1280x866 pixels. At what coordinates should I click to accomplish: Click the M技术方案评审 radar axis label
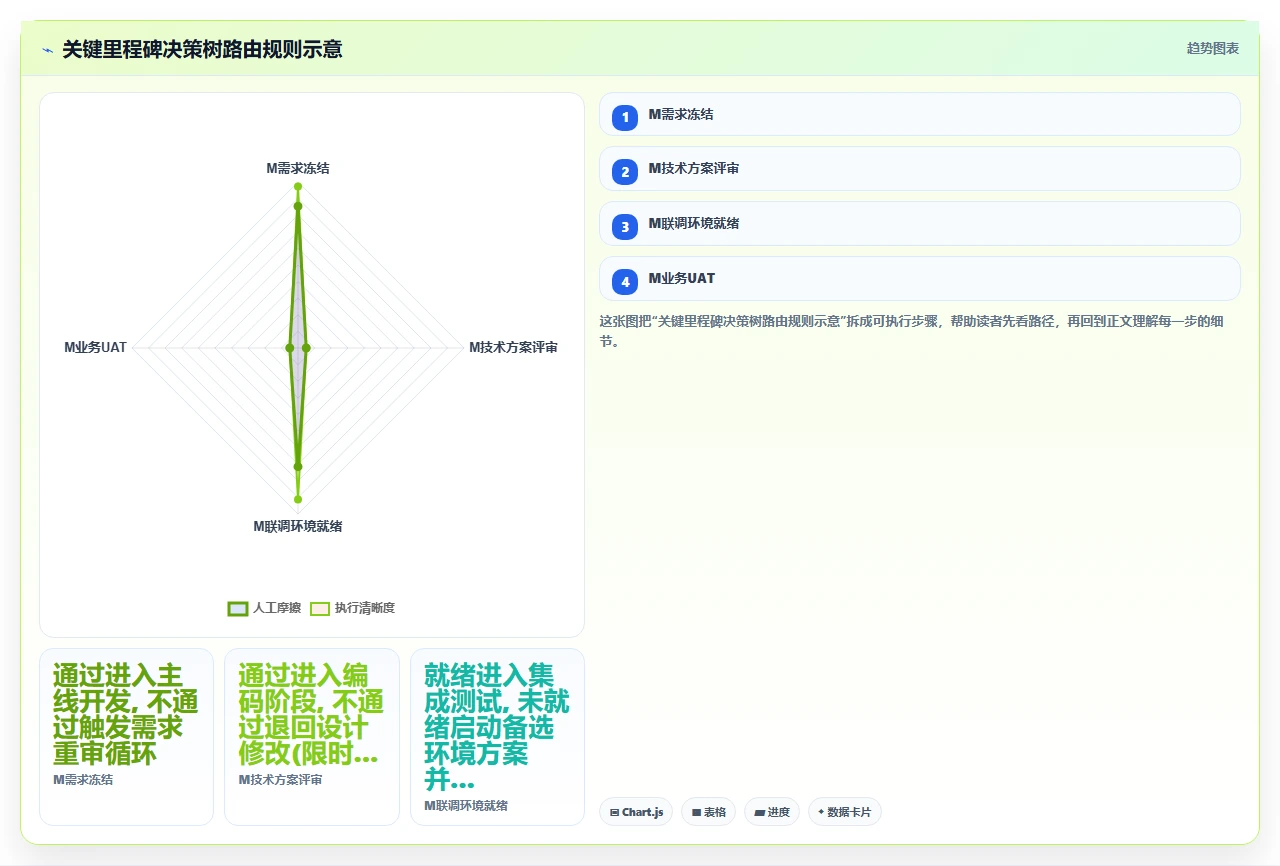click(x=513, y=347)
